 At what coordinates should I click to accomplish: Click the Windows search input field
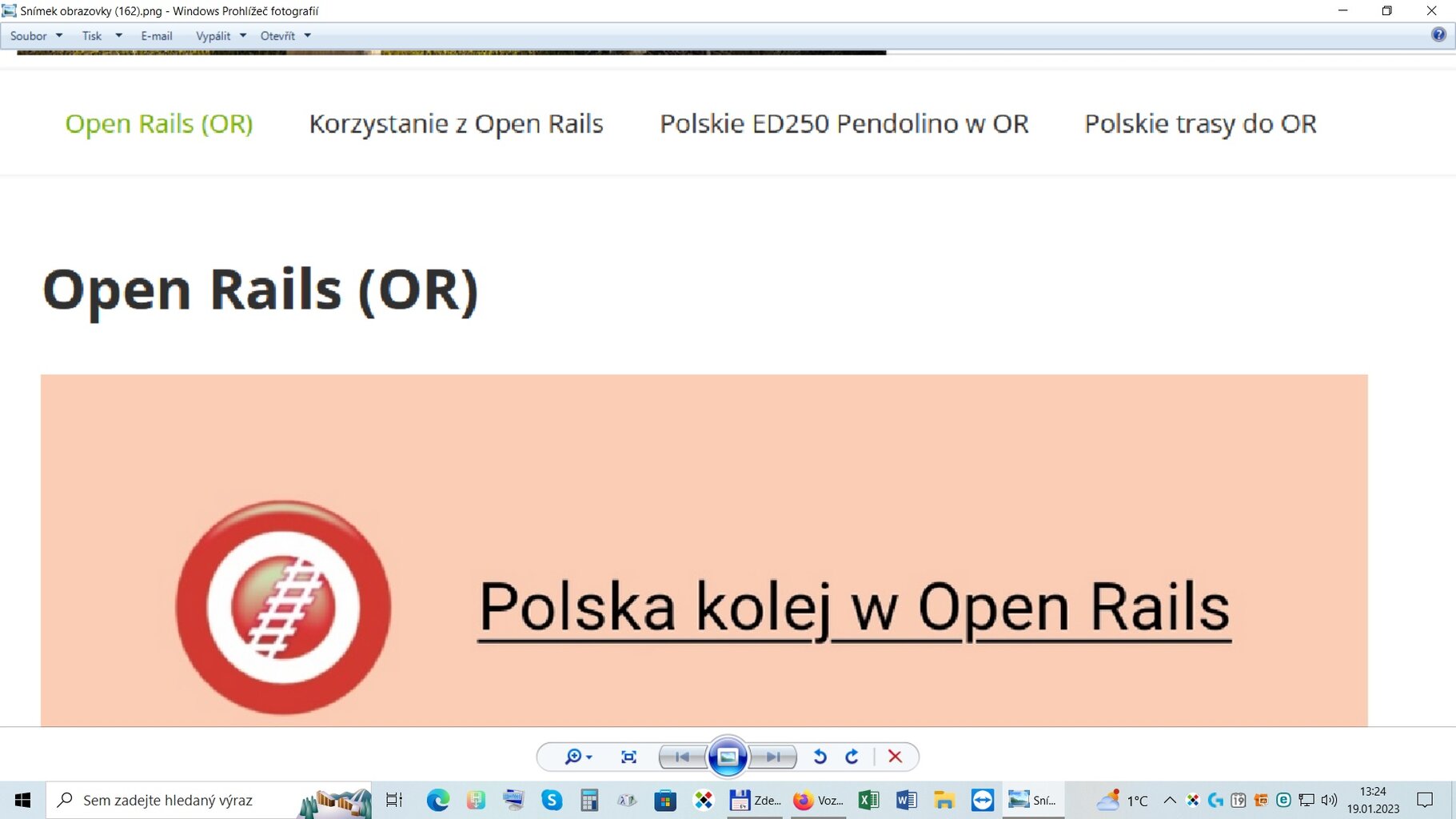[184, 800]
